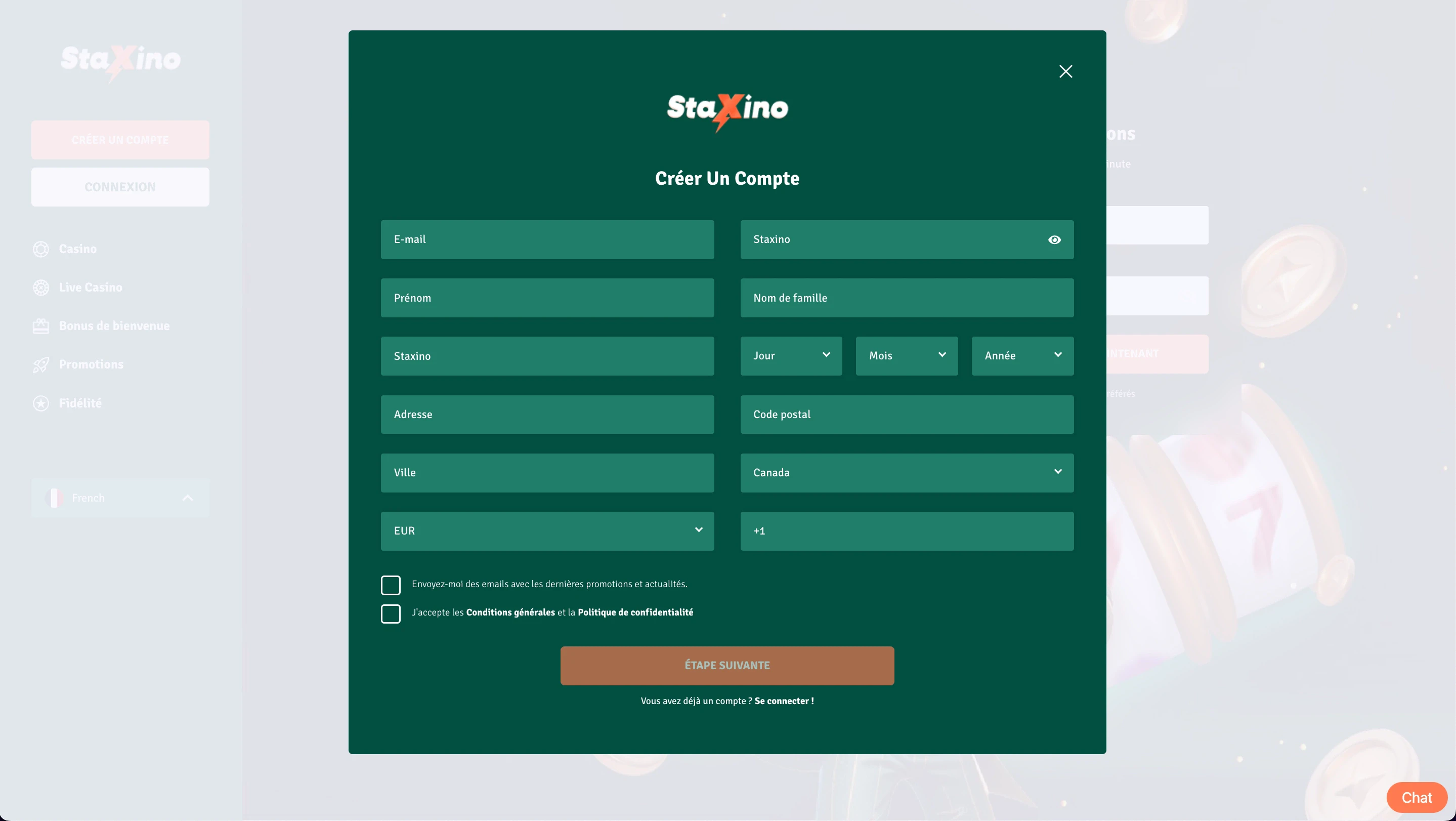Open Promotions menu item
This screenshot has width=1456, height=821.
(91, 365)
